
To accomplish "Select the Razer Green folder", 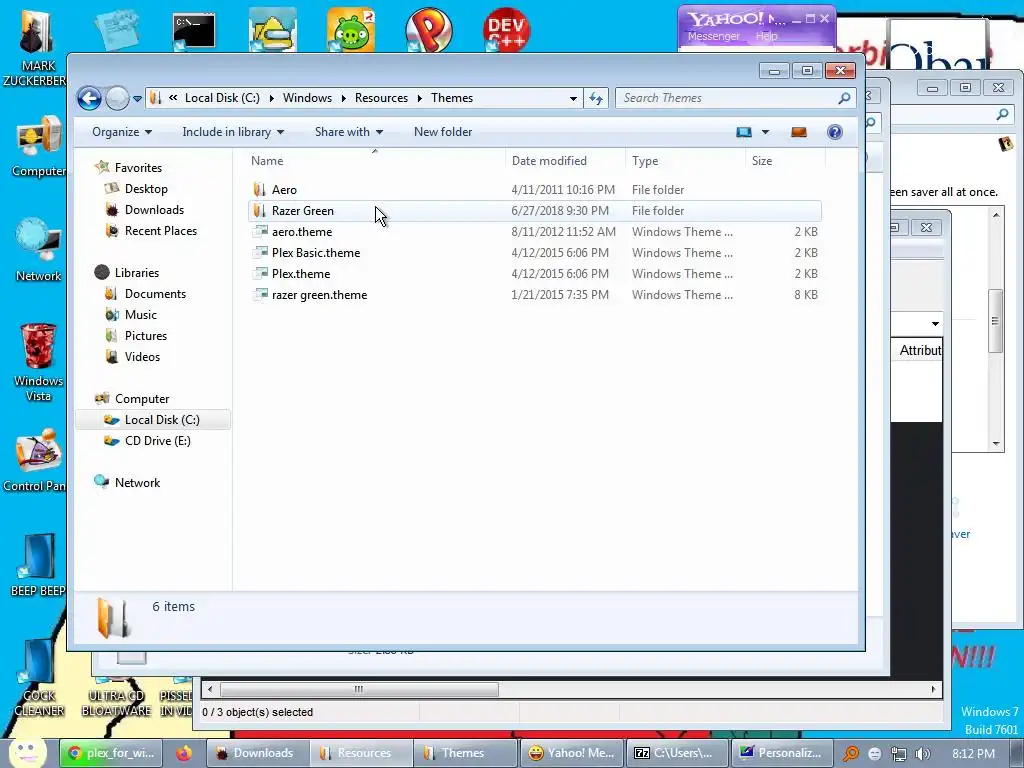I will point(534,211).
